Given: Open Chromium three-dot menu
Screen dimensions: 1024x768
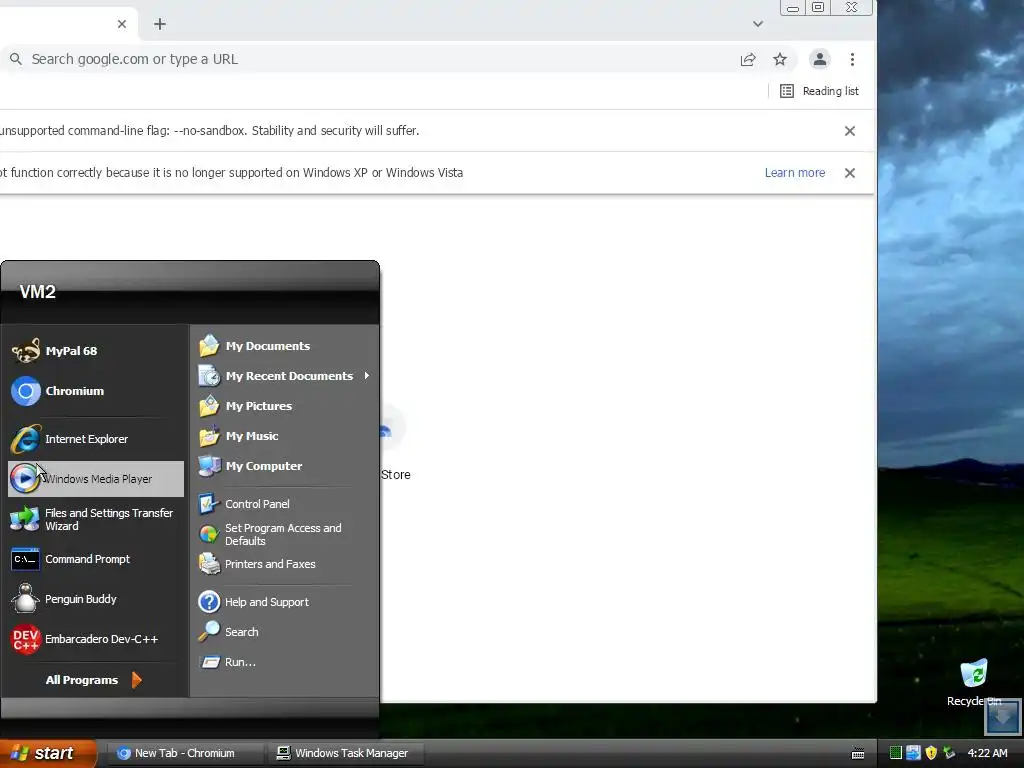Looking at the screenshot, I should 852,59.
